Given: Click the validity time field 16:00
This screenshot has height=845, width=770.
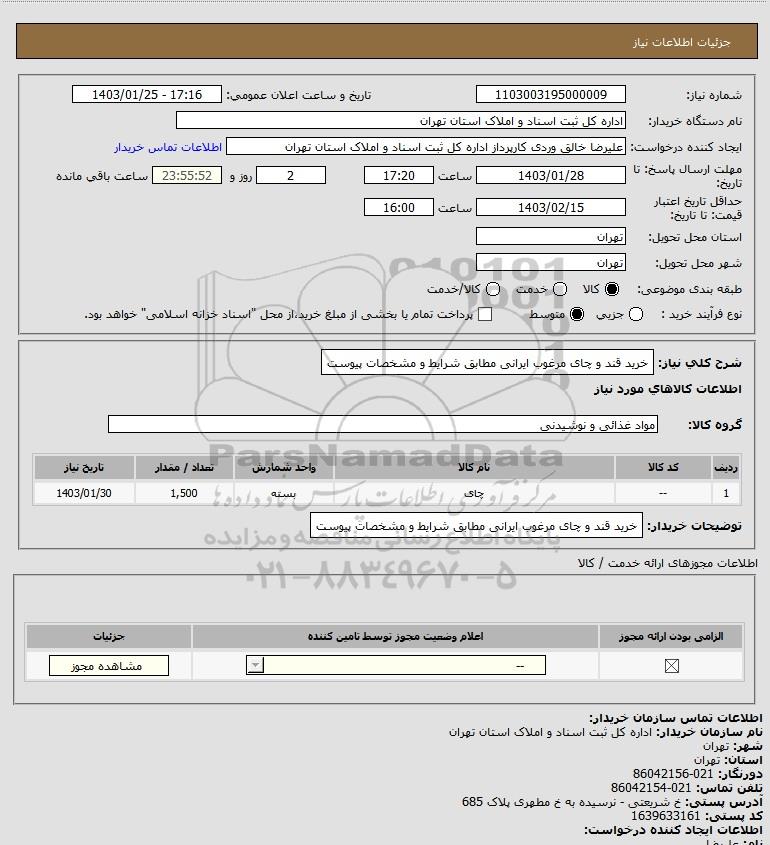Looking at the screenshot, I should click(x=399, y=207).
